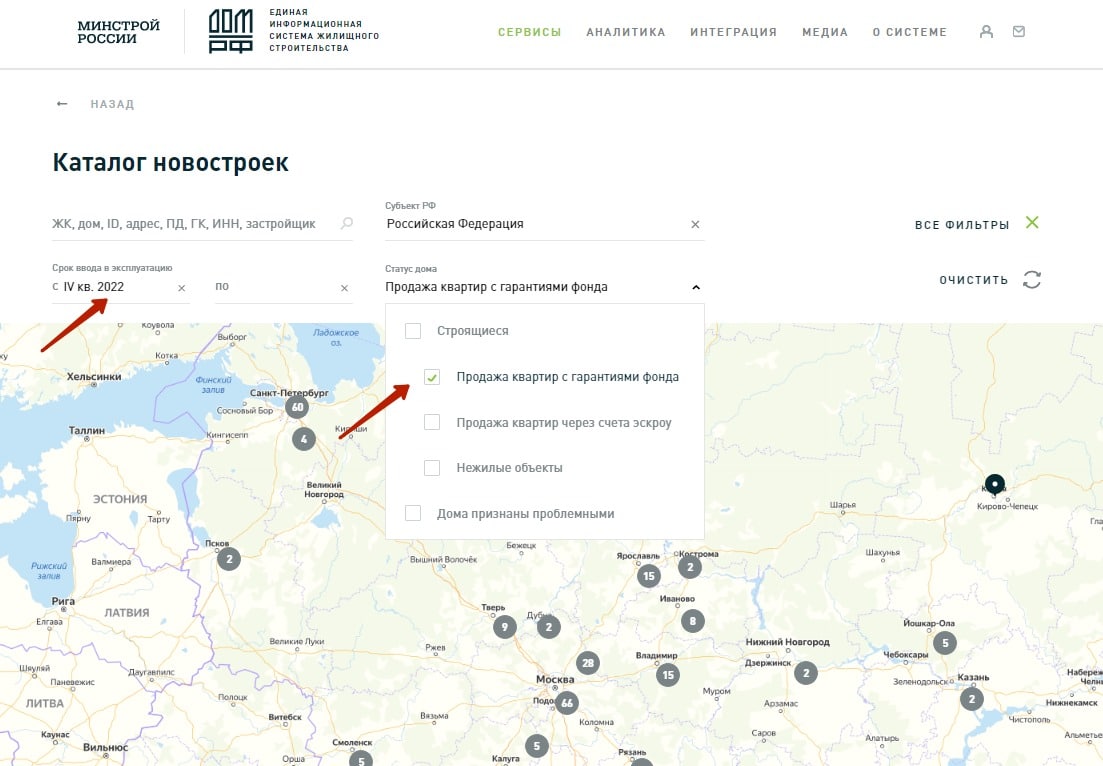Open Псков cluster marker 2
Image resolution: width=1103 pixels, height=766 pixels.
(x=229, y=559)
